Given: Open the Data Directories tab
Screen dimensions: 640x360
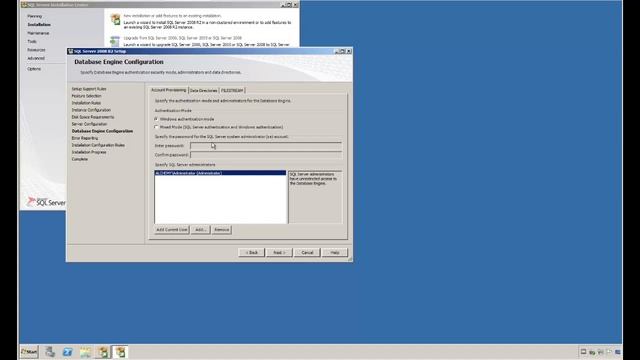Looking at the screenshot, I should tap(203, 90).
